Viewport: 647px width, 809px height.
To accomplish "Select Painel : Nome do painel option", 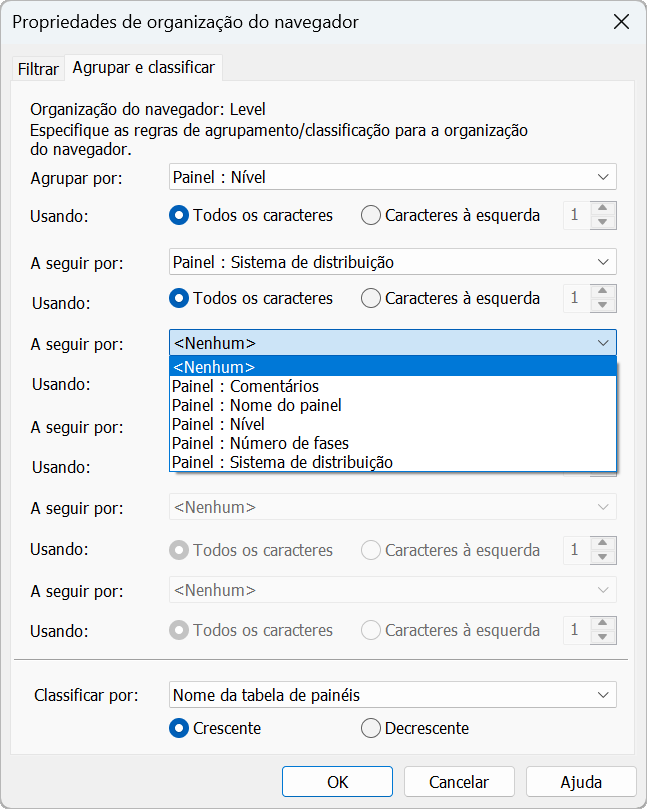I will coord(392,405).
